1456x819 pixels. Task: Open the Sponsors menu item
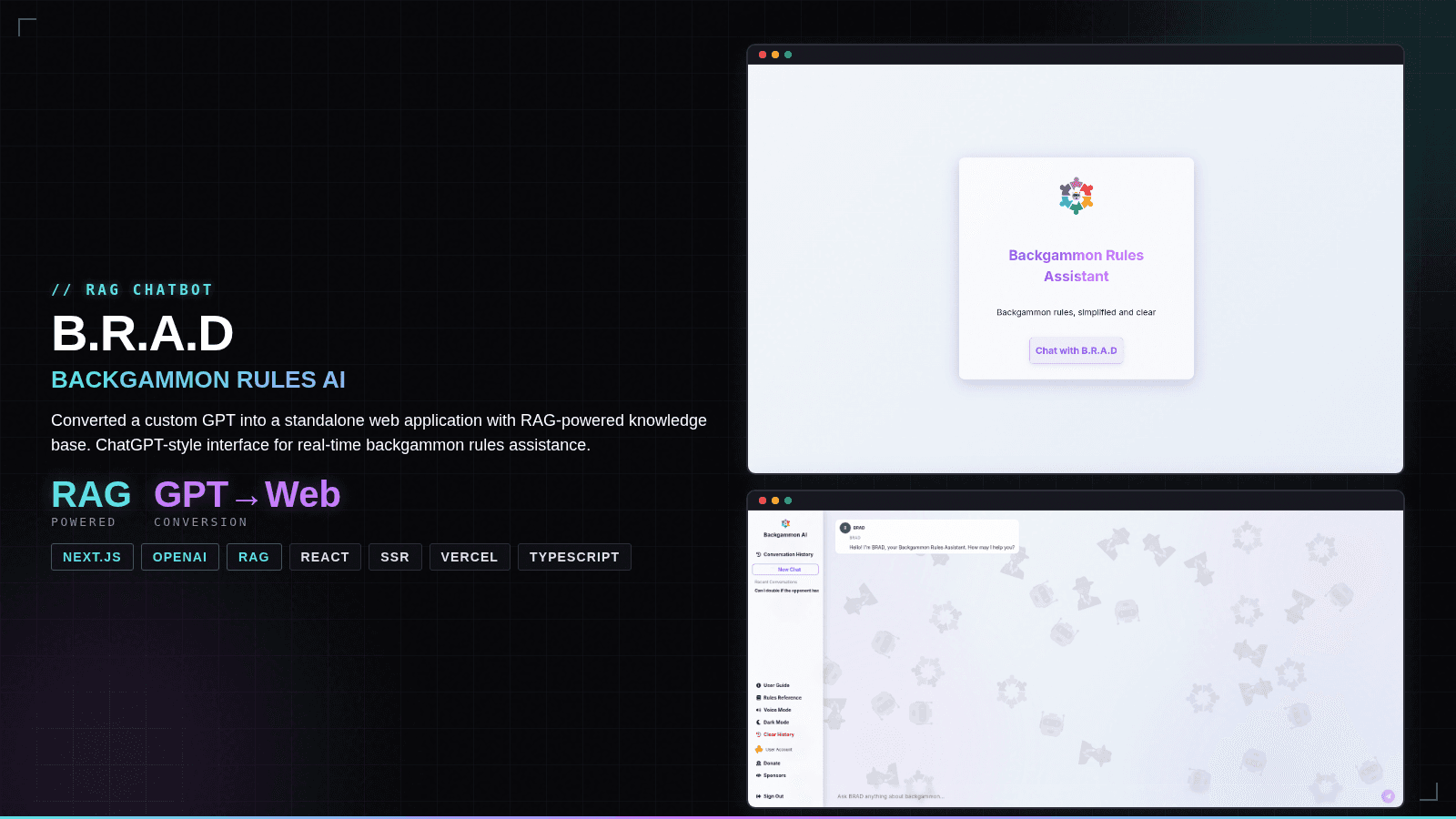click(773, 775)
